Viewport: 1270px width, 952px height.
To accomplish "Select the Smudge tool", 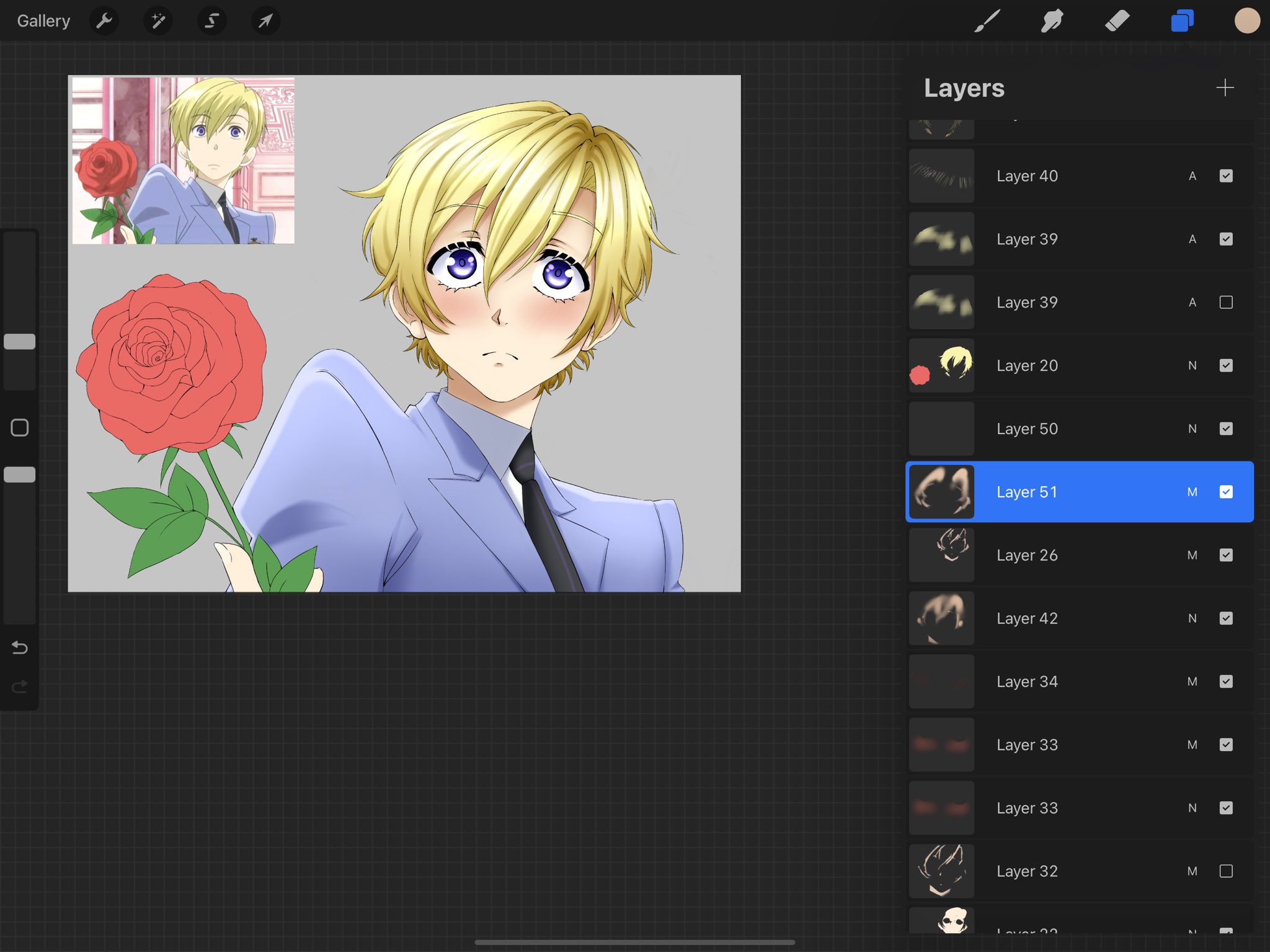I will tap(1052, 21).
